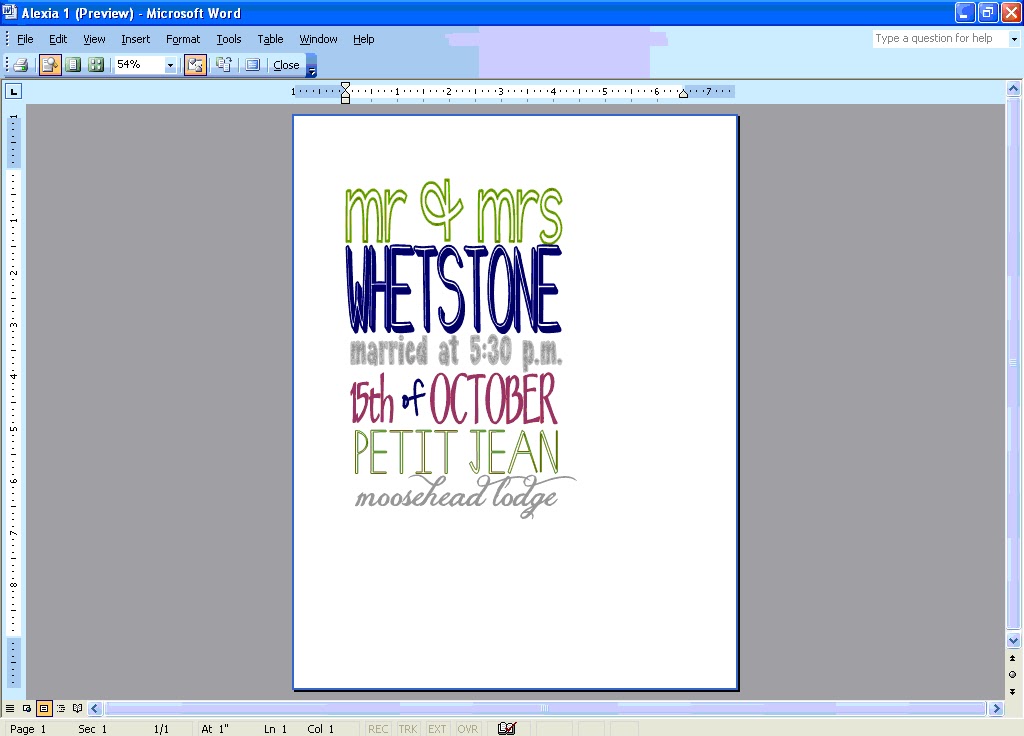Open the toolbar options chevron
The width and height of the screenshot is (1024, 736).
point(311,71)
